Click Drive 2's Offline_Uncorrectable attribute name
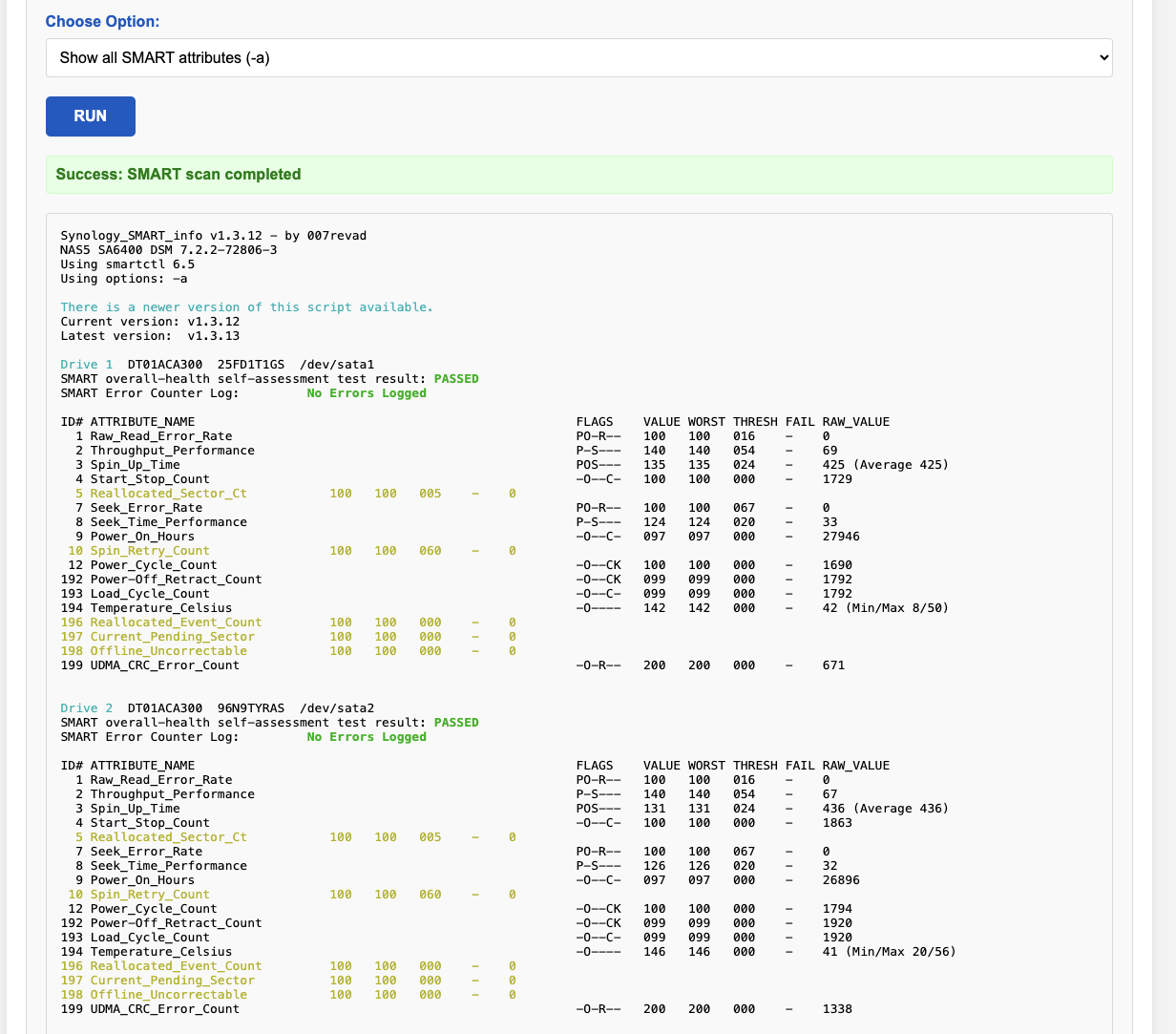The height and width of the screenshot is (1034, 1176). click(169, 995)
